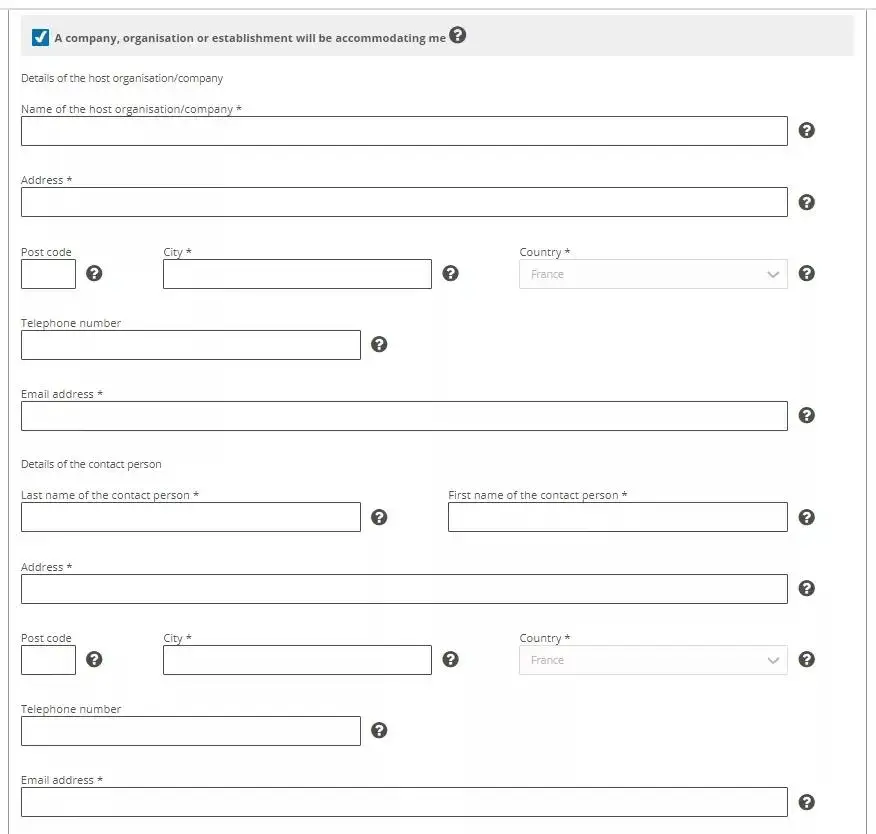The image size is (876, 834).
Task: Click the host organisation Telephone number field
Action: (190, 345)
